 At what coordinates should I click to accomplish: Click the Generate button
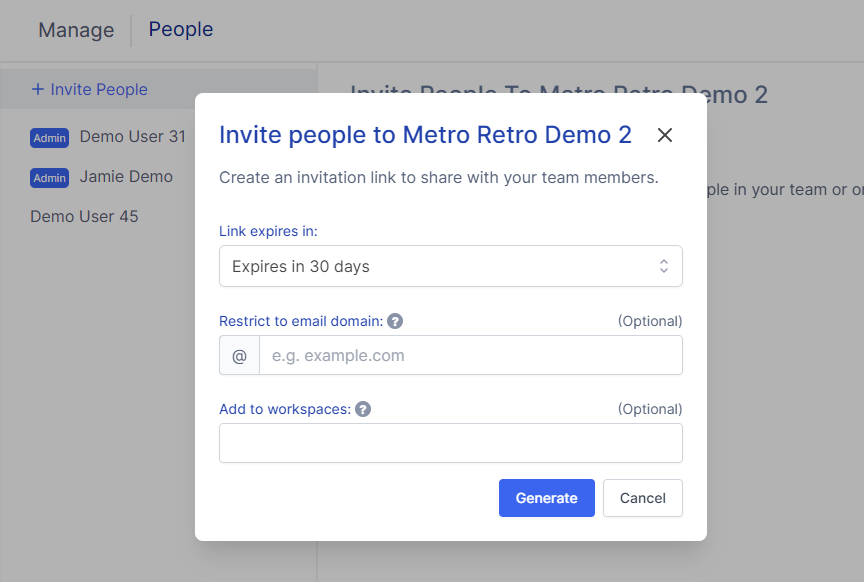547,498
